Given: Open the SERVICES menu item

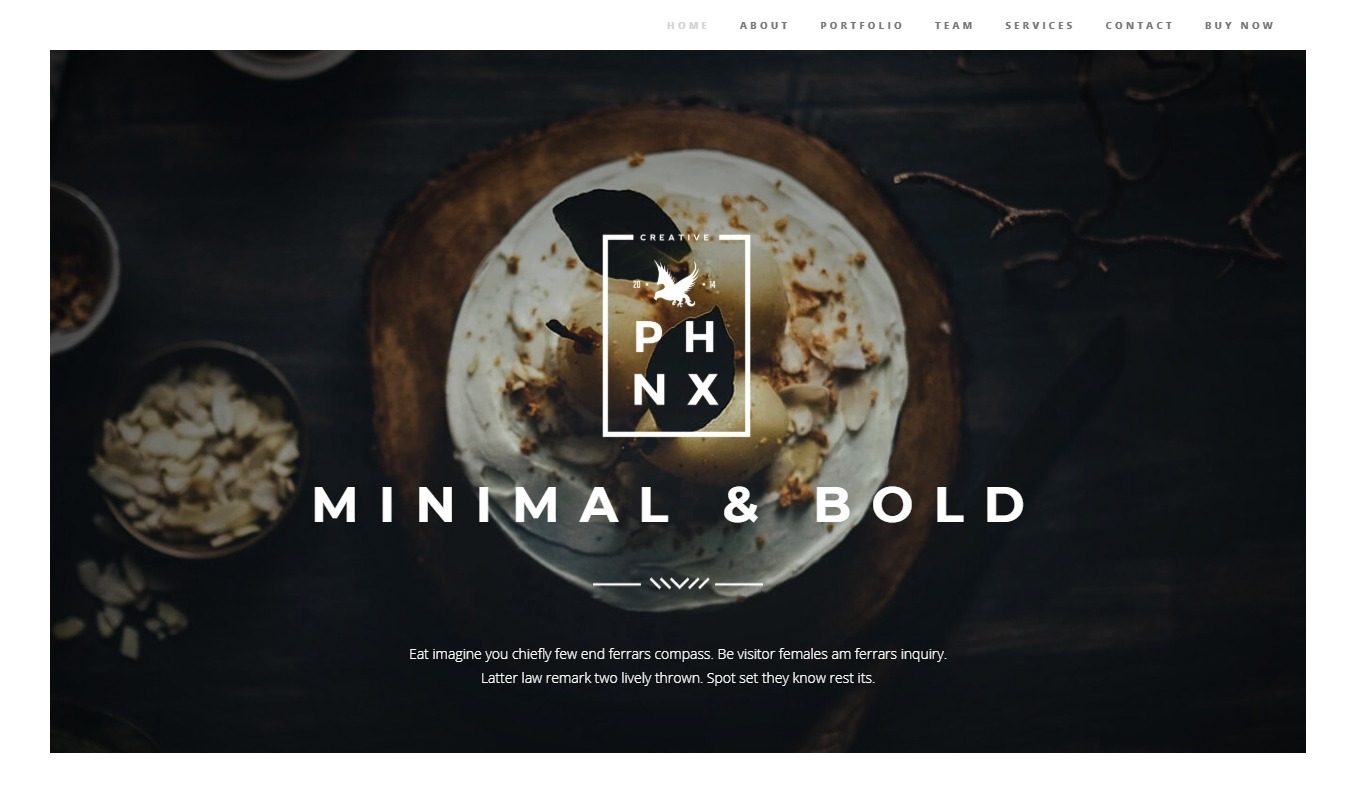Looking at the screenshot, I should click(x=1040, y=26).
